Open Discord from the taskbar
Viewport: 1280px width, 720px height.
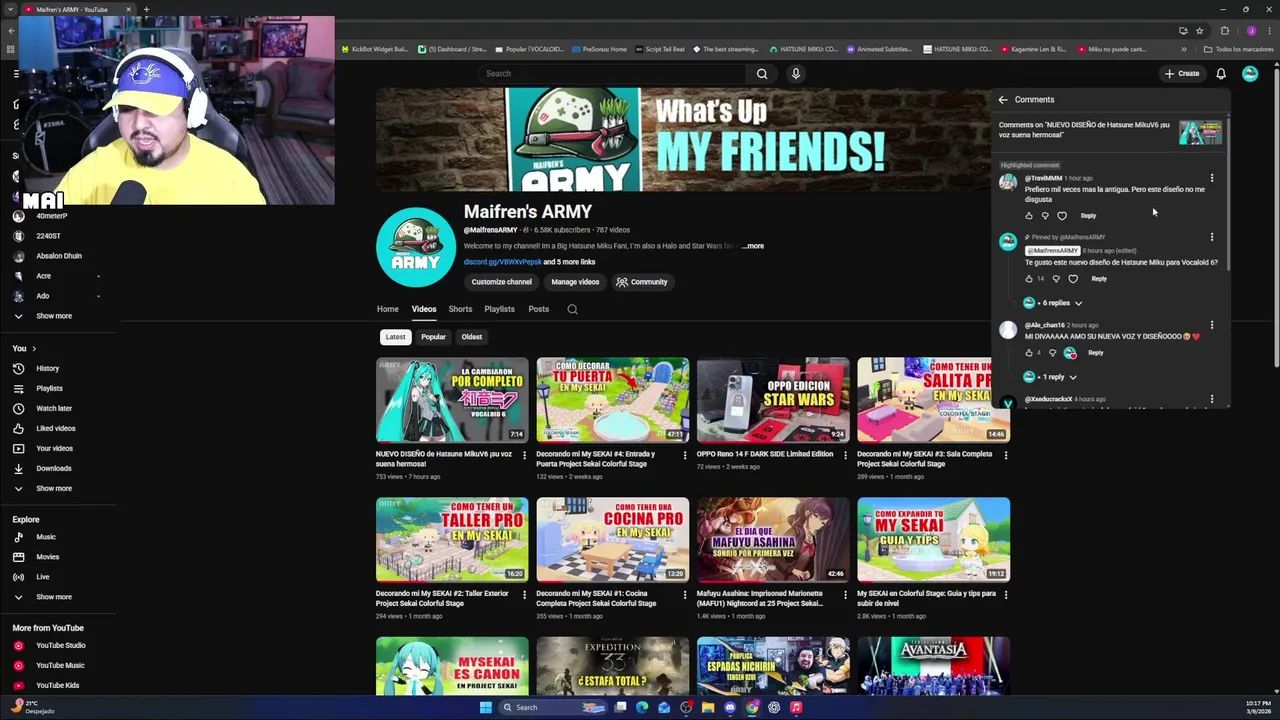coord(730,707)
